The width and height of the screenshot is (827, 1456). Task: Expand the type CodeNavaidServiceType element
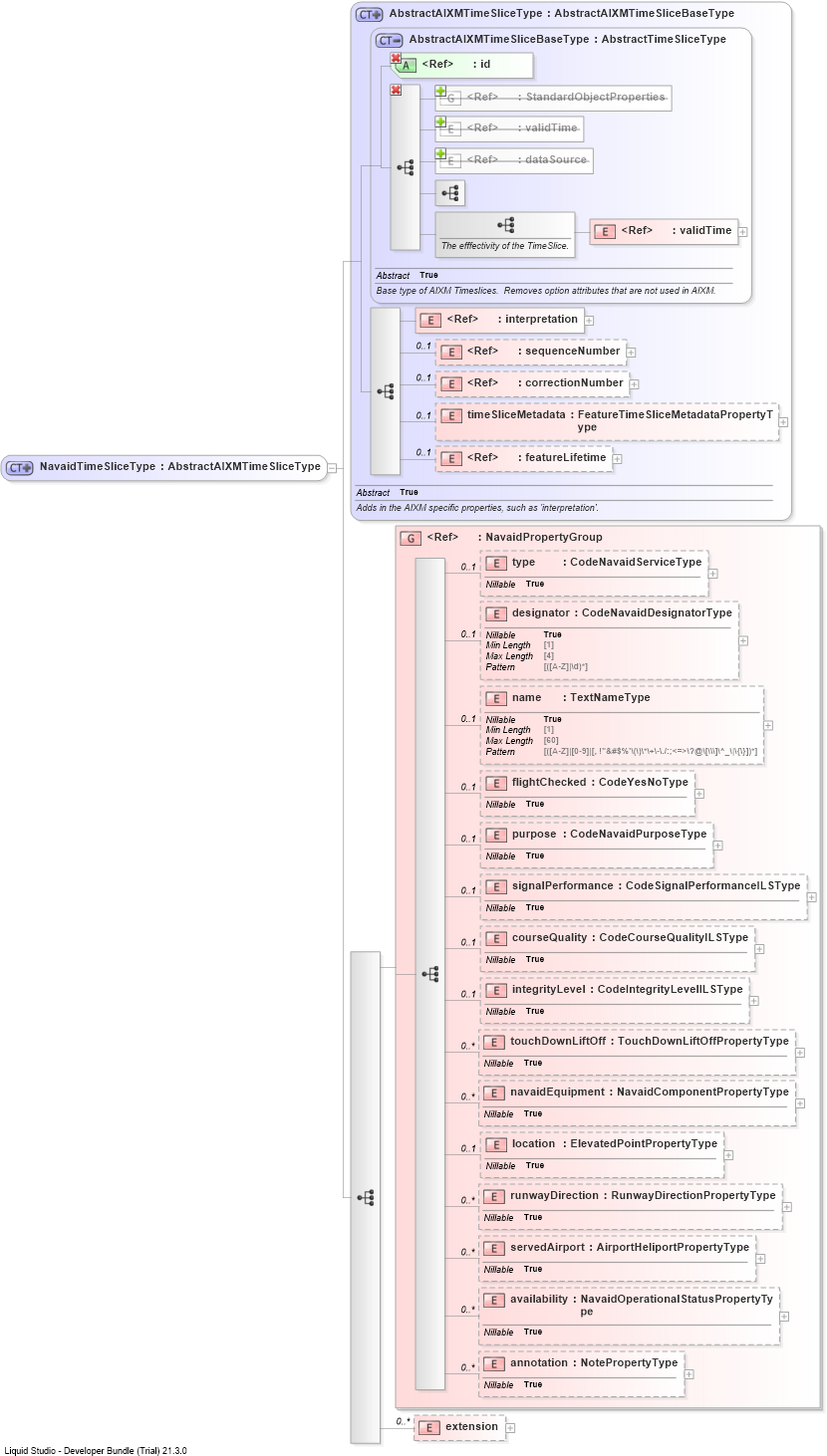(713, 574)
